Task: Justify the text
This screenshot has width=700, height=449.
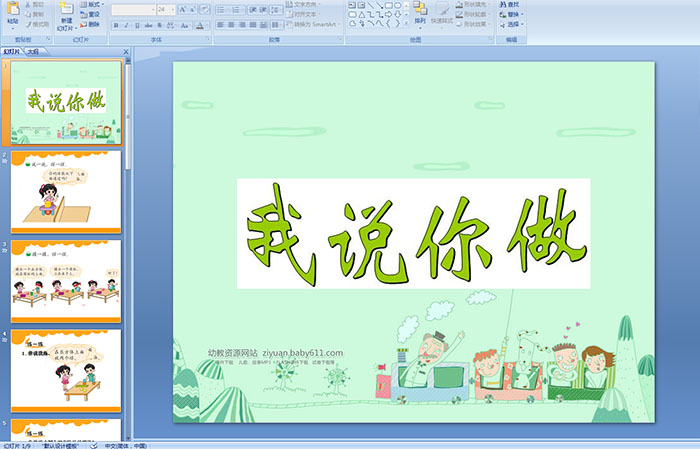Action: click(253, 25)
